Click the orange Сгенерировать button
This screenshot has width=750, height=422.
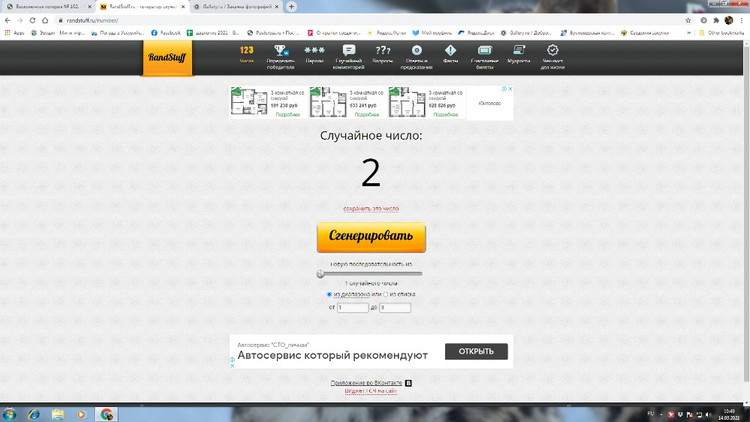tap(371, 237)
